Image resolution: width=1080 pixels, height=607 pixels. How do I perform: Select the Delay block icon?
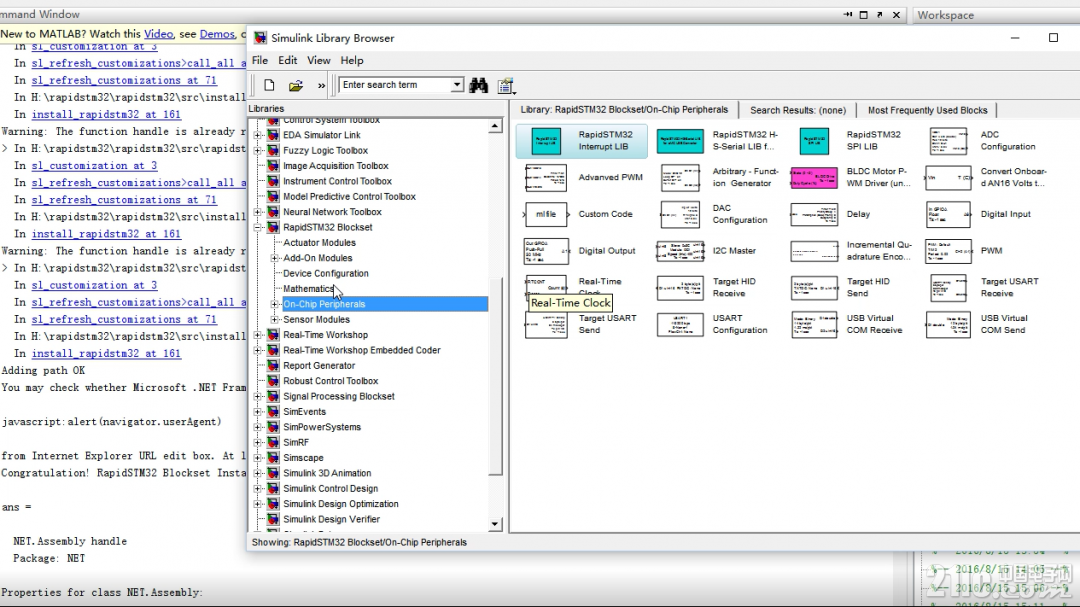coord(814,214)
